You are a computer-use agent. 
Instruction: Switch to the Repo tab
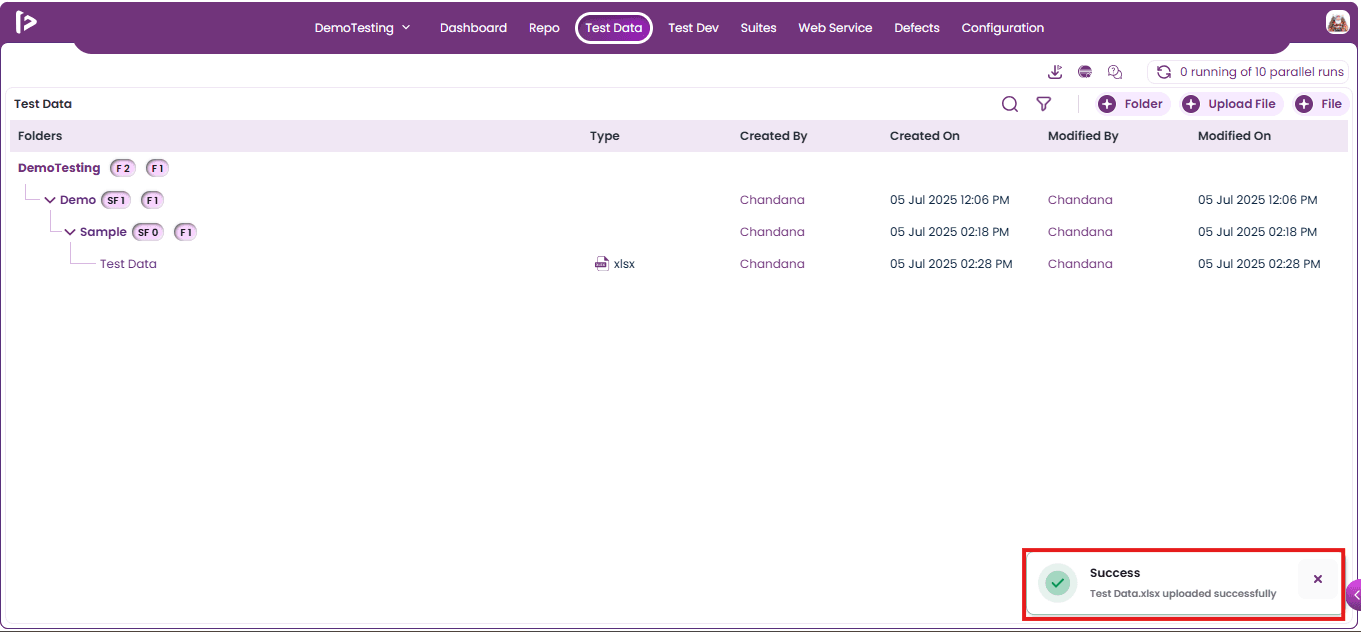[x=544, y=28]
